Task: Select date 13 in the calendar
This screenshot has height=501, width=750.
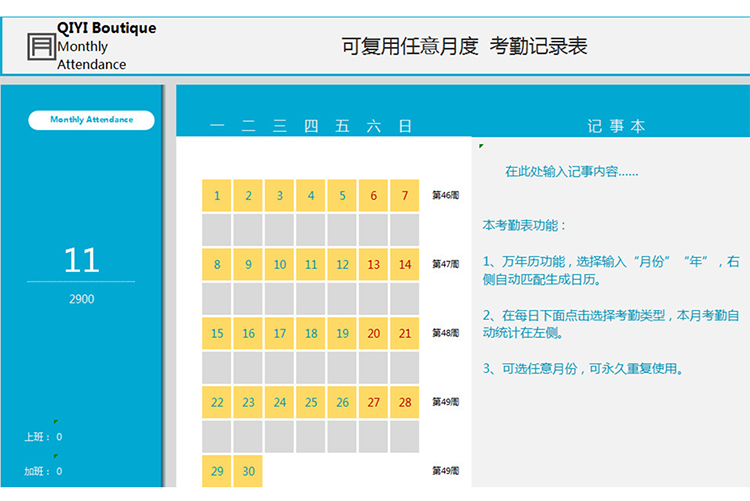Action: pyautogui.click(x=373, y=265)
